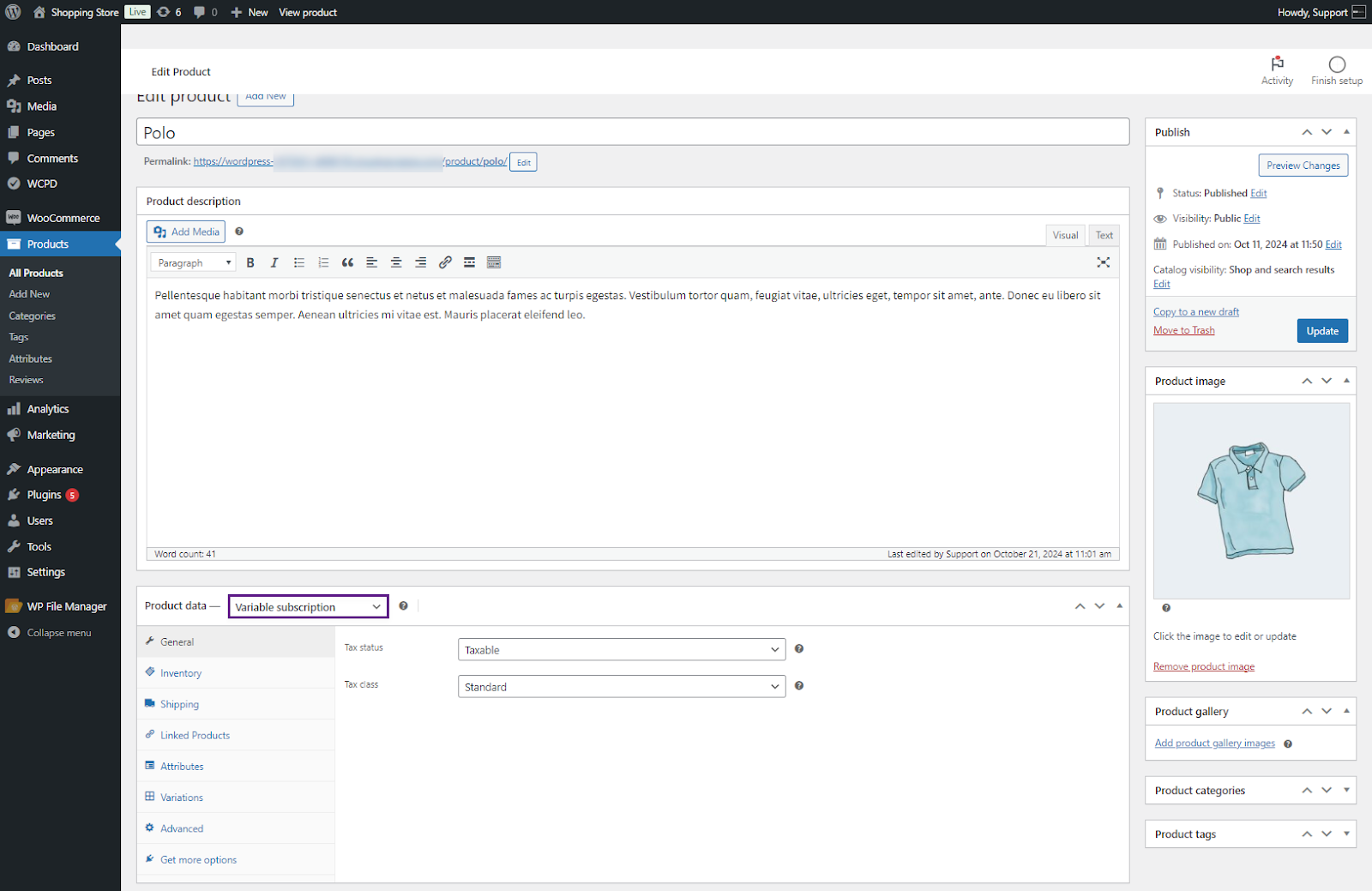Move Publish panel down
This screenshot has width=1372, height=891.
(x=1327, y=132)
